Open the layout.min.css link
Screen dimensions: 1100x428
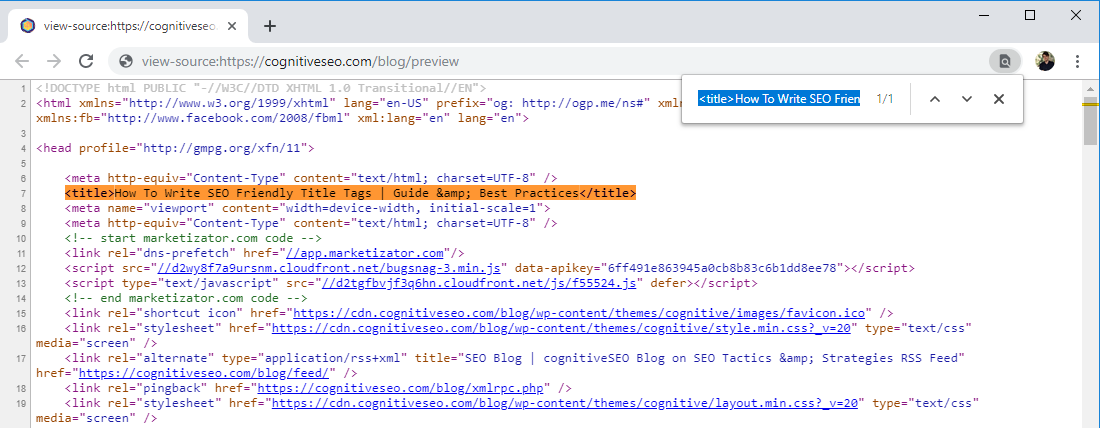(565, 403)
